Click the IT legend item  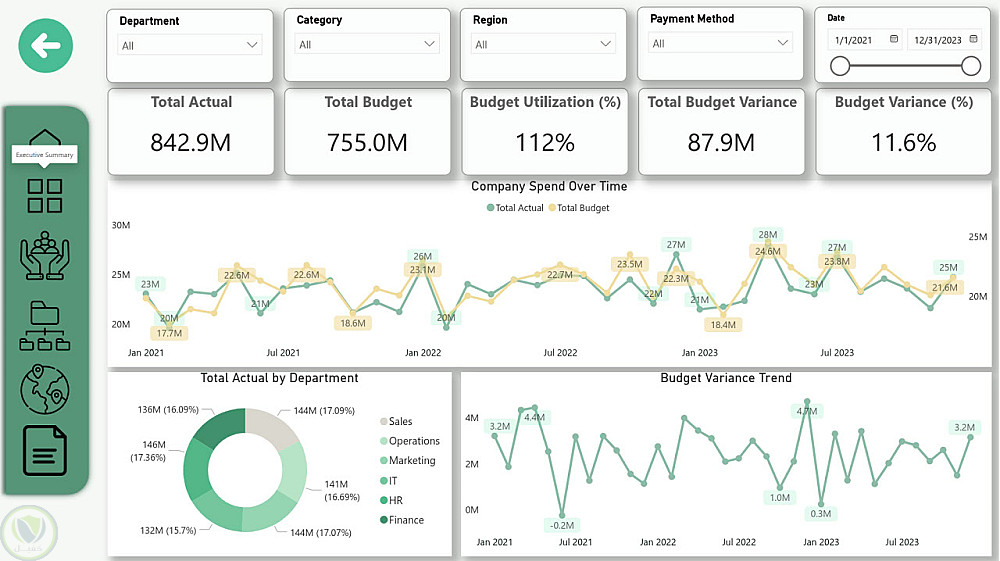(x=393, y=481)
